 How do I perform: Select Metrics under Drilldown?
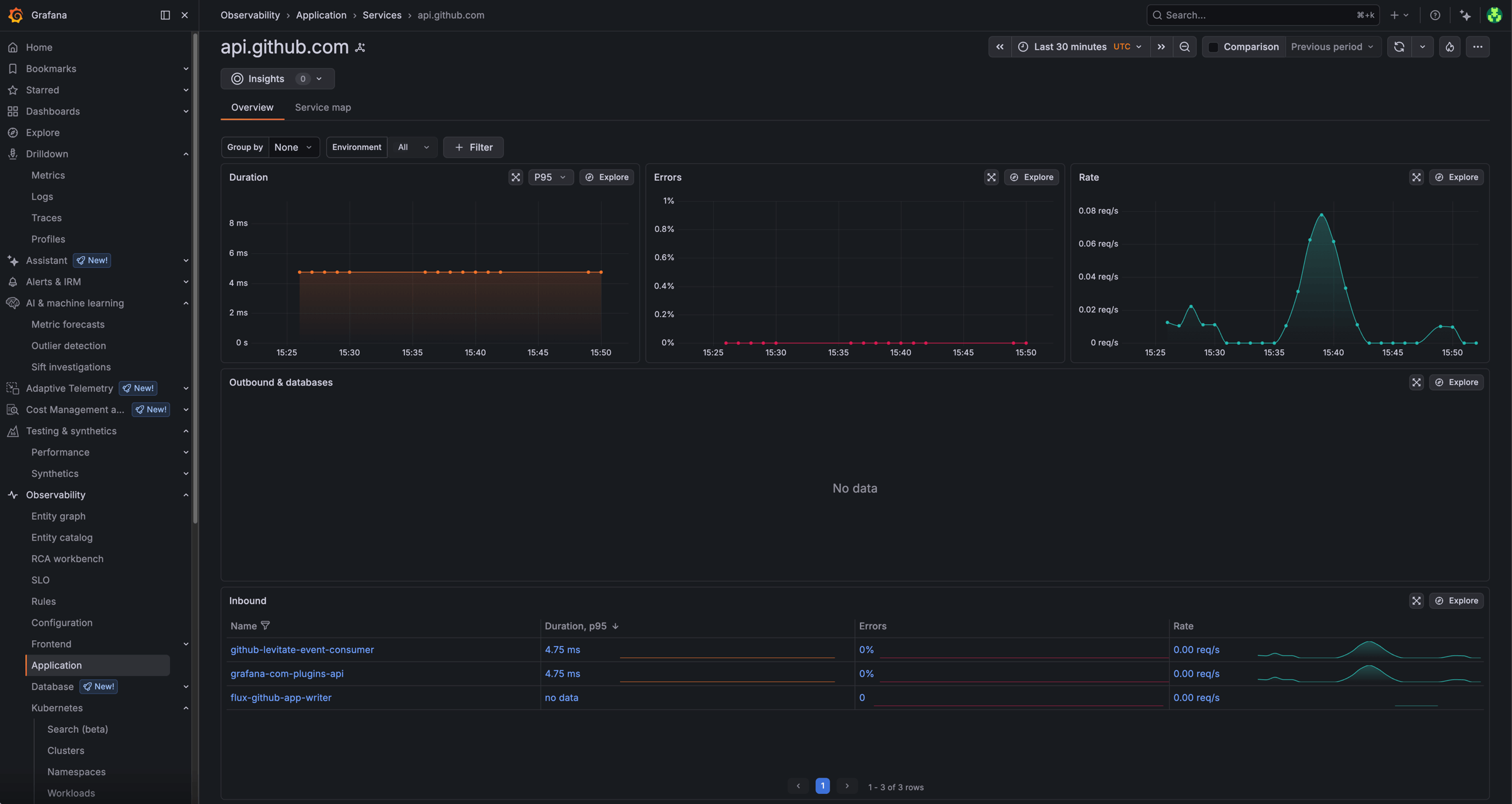(48, 175)
